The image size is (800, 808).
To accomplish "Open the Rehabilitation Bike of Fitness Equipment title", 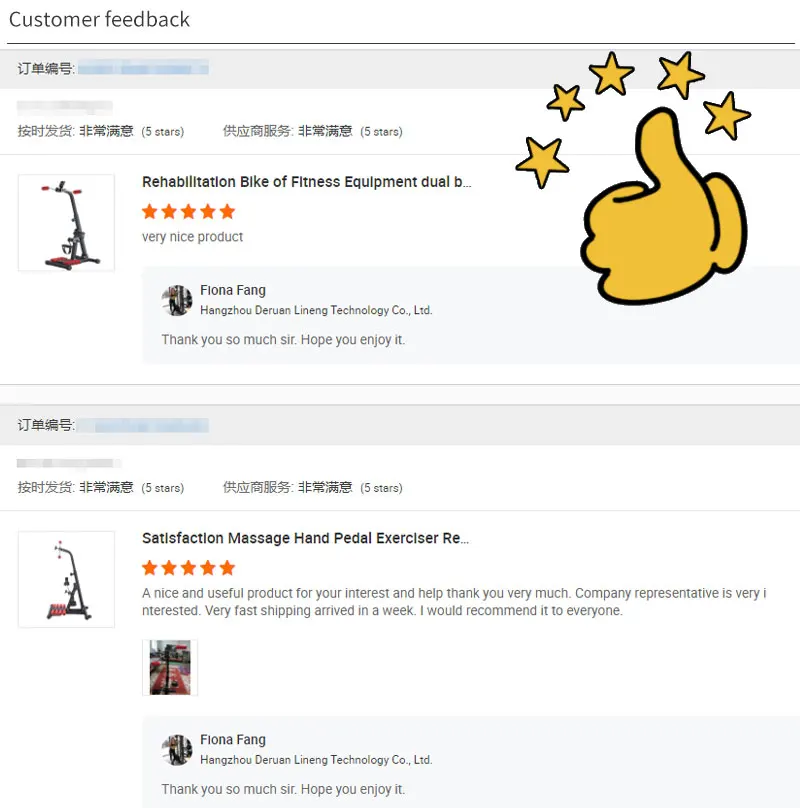I will pos(307,182).
